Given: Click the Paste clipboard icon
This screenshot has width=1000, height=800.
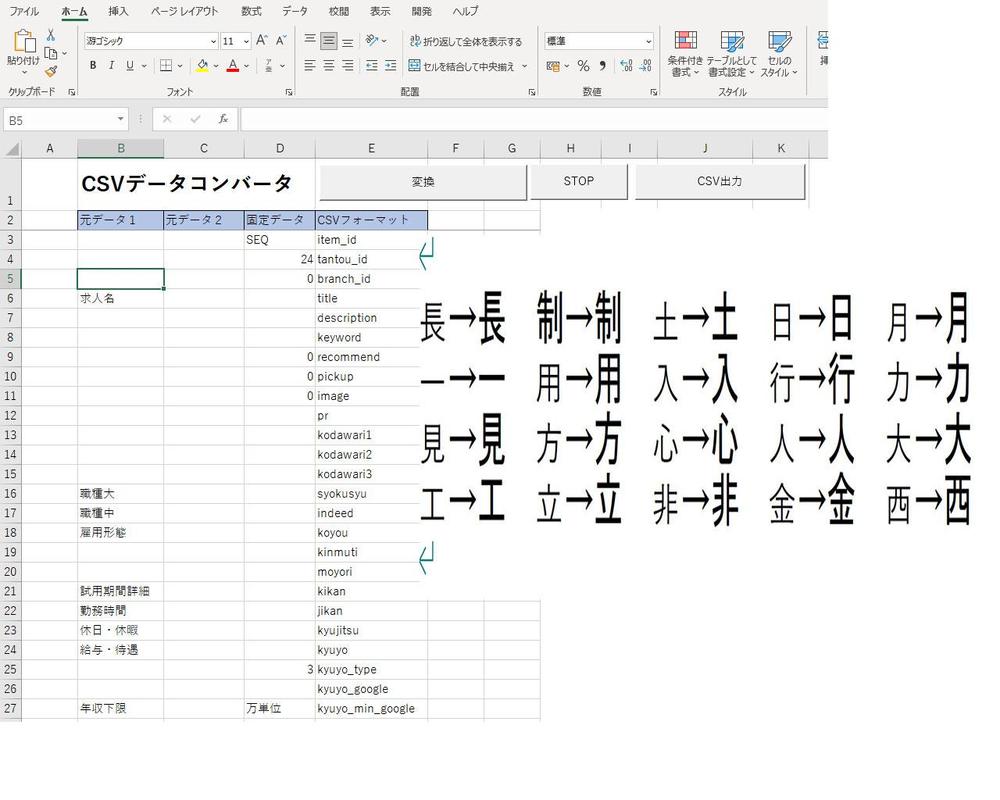Looking at the screenshot, I should pyautogui.click(x=24, y=42).
